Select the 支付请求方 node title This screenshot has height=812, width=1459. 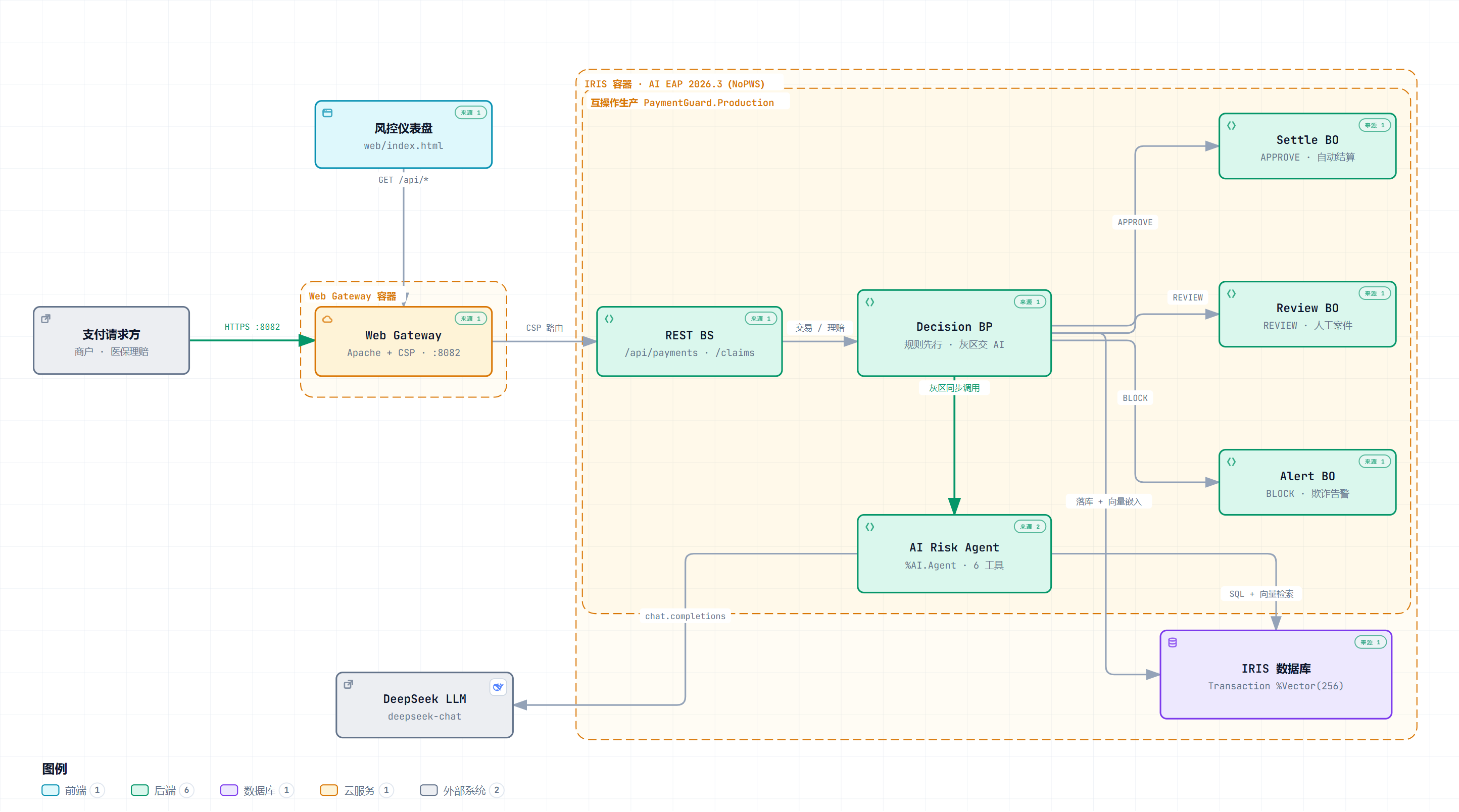111,334
